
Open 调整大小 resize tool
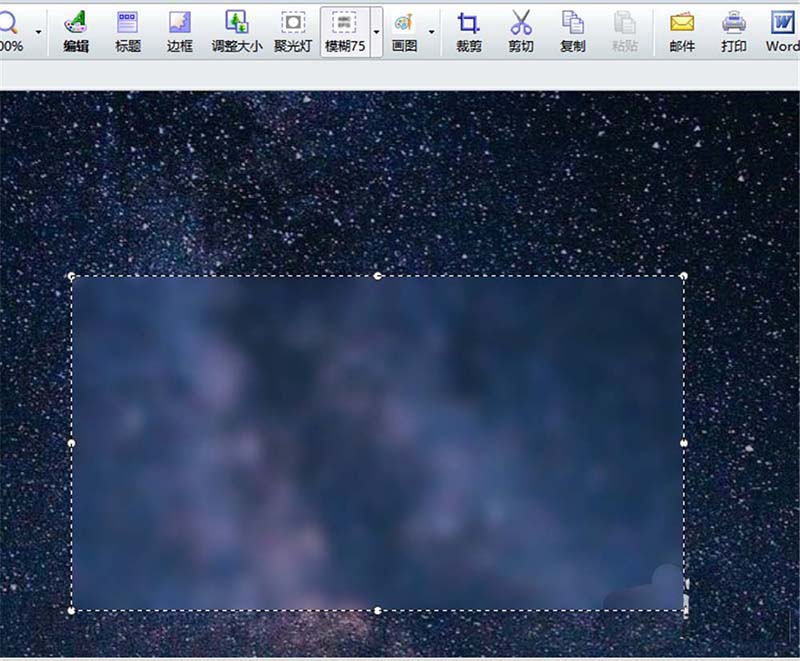click(x=237, y=32)
